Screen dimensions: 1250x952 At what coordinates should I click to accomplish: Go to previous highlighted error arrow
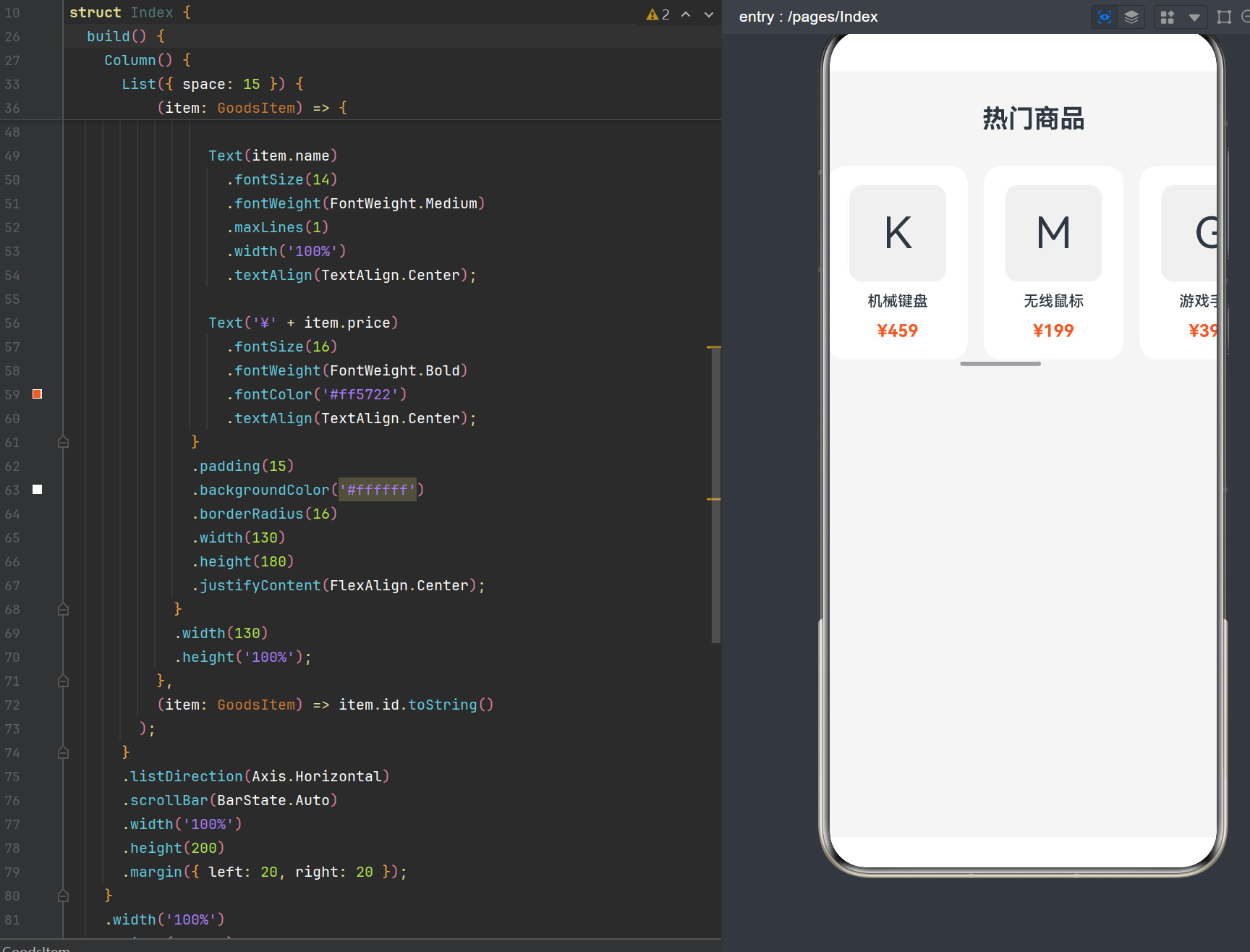[x=686, y=14]
